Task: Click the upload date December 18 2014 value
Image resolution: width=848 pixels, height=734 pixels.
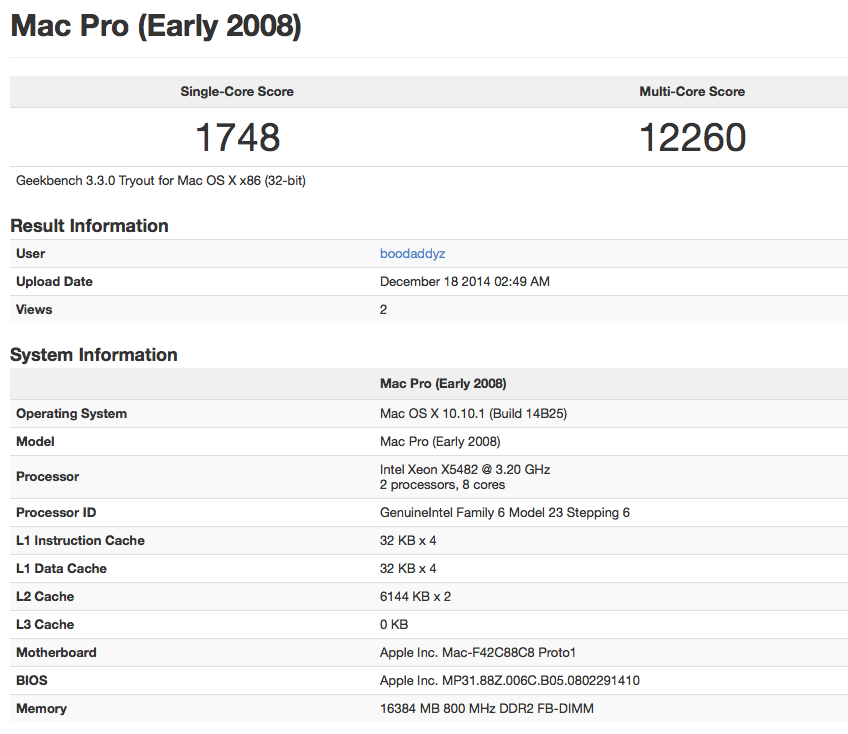Action: click(x=465, y=282)
